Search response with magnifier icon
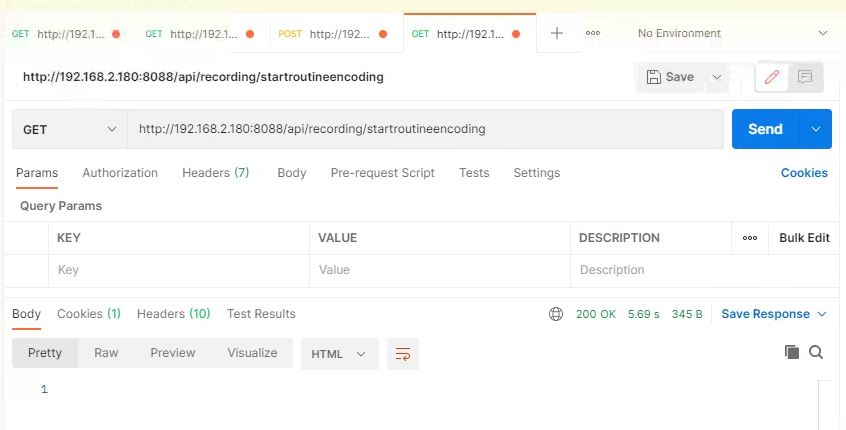The width and height of the screenshot is (846, 430). (816, 352)
